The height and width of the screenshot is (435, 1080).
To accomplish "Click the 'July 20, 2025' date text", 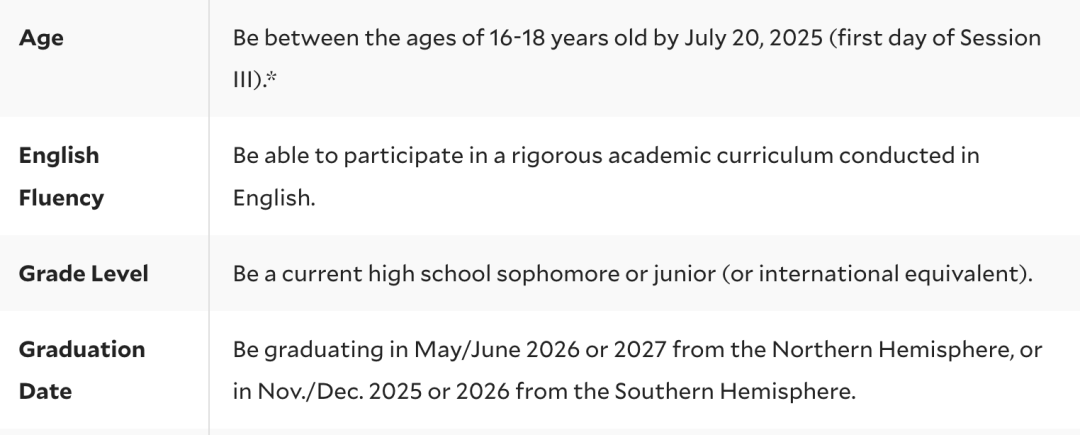I will [x=754, y=38].
